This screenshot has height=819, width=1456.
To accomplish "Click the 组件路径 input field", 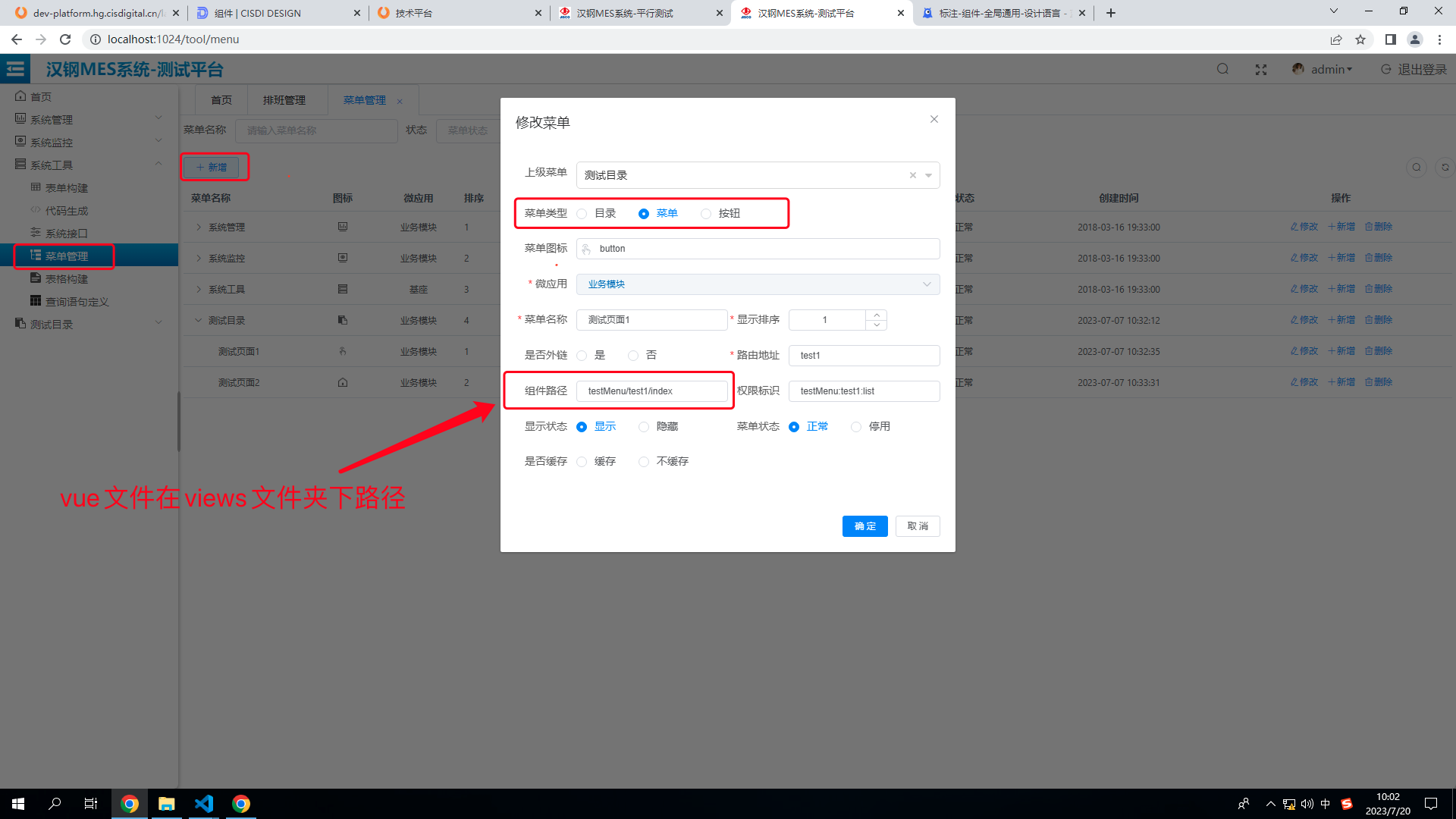I will (652, 391).
